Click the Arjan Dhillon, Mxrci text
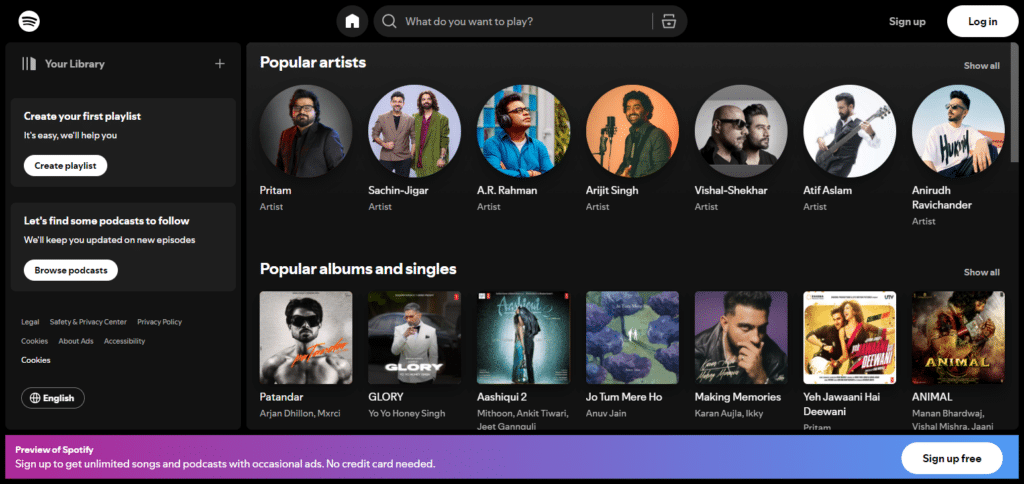 point(300,413)
